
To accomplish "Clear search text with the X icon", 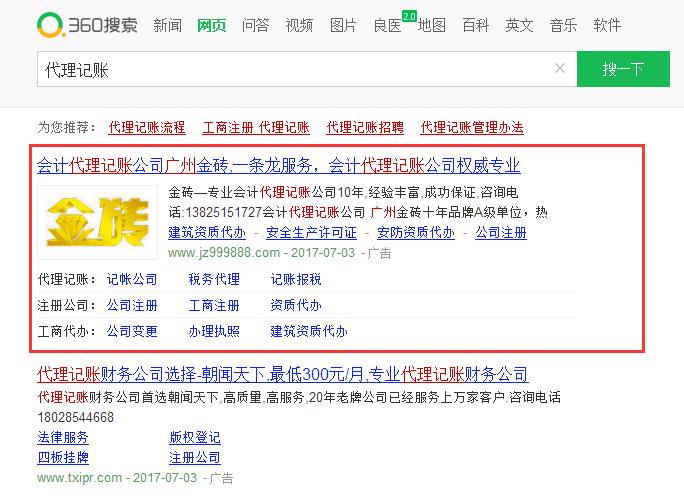I will click(560, 69).
